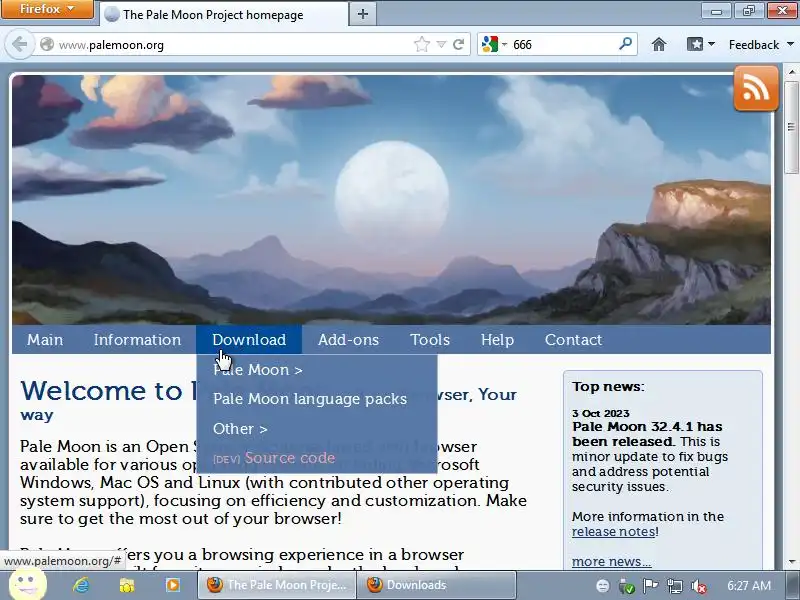Choose Pale Moon language packs
Viewport: 800px width, 600px height.
click(x=316, y=399)
